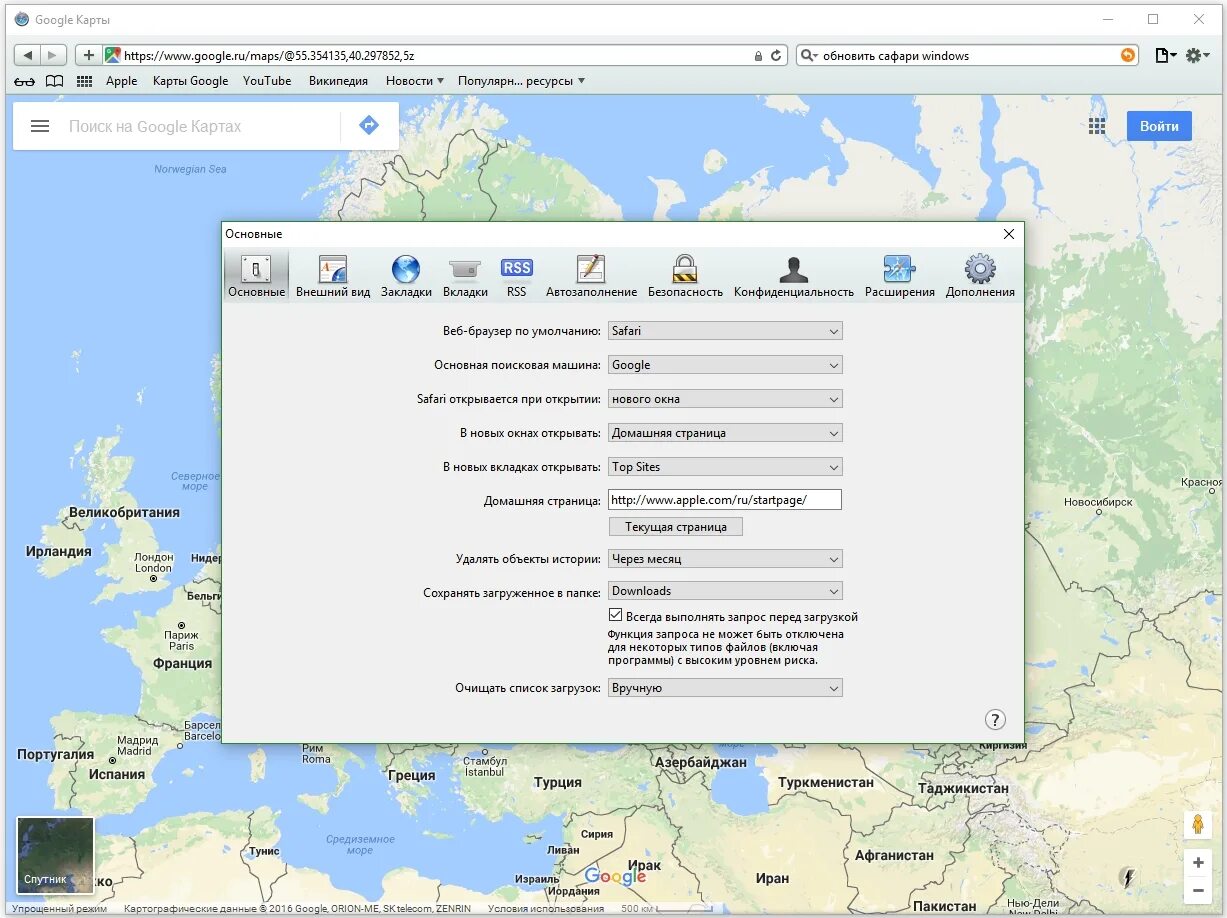
Task: Expand the Новости bookmarks folder
Action: [x=414, y=81]
